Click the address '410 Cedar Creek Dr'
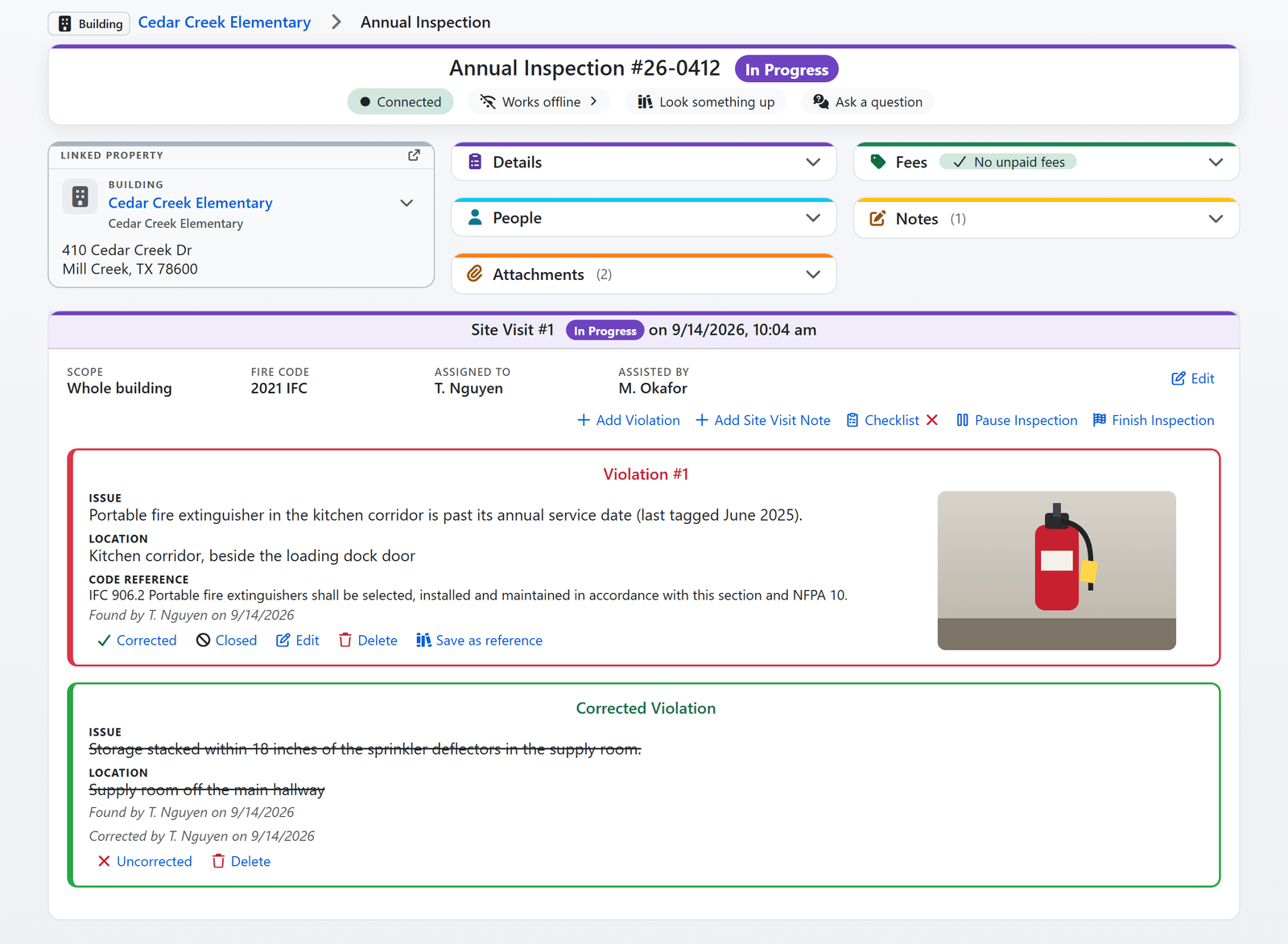Viewport: 1288px width, 944px height. click(x=127, y=250)
